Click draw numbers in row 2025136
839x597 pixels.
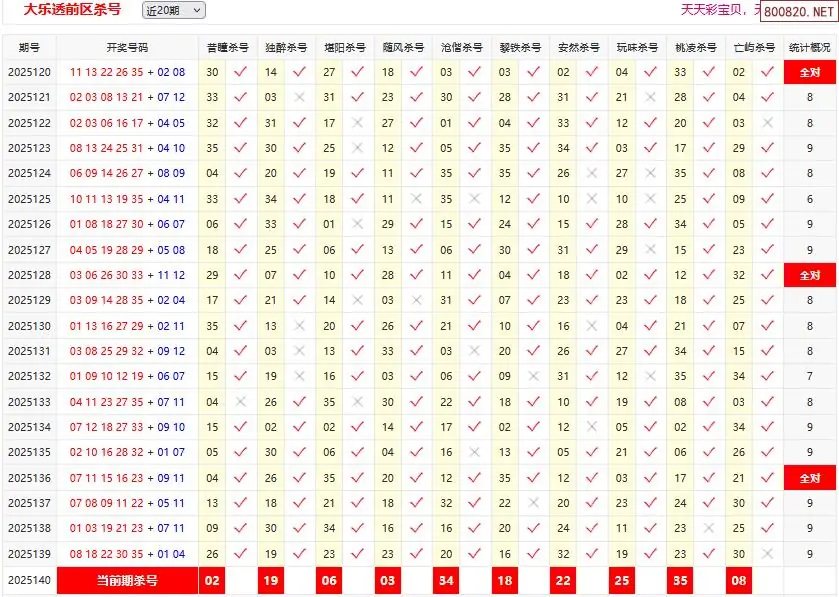click(127, 478)
